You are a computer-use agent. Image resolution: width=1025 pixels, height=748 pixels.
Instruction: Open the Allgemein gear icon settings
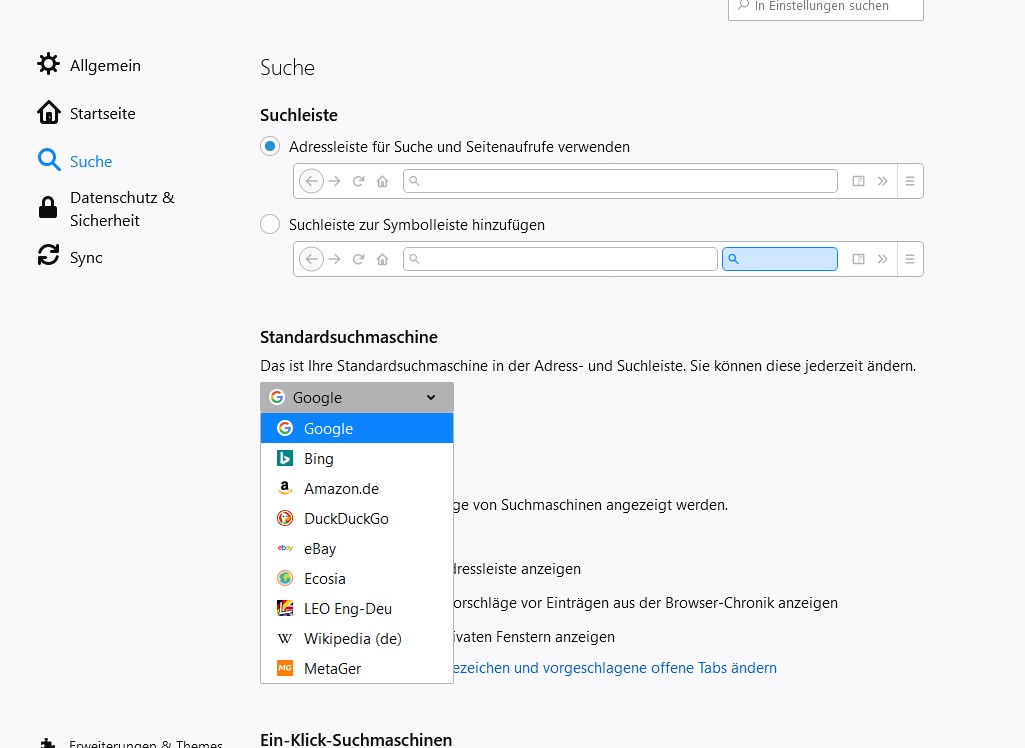point(48,64)
